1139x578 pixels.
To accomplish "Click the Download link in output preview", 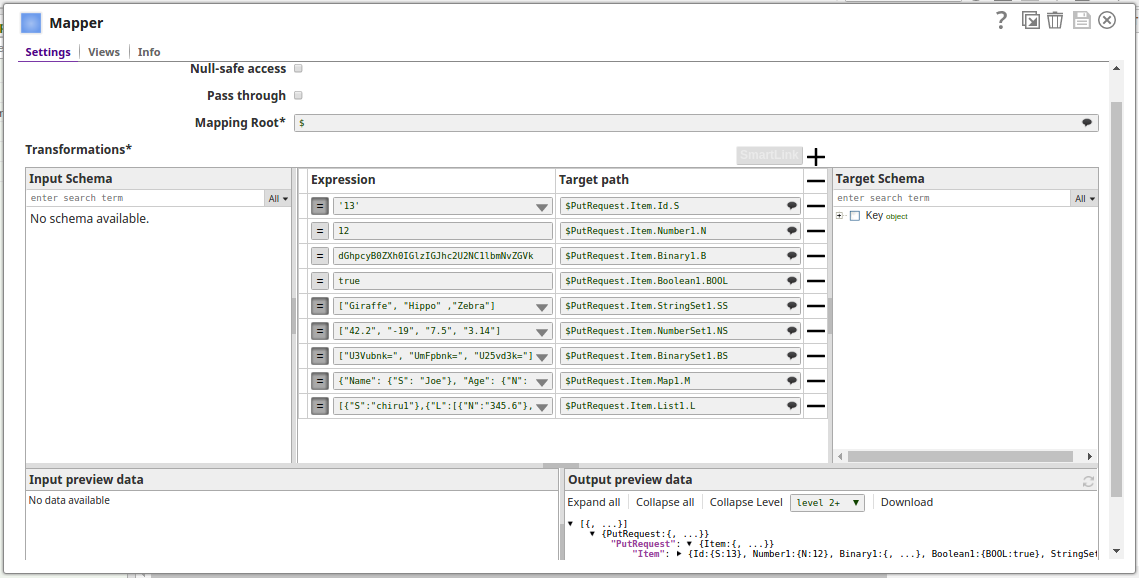I will 907,502.
